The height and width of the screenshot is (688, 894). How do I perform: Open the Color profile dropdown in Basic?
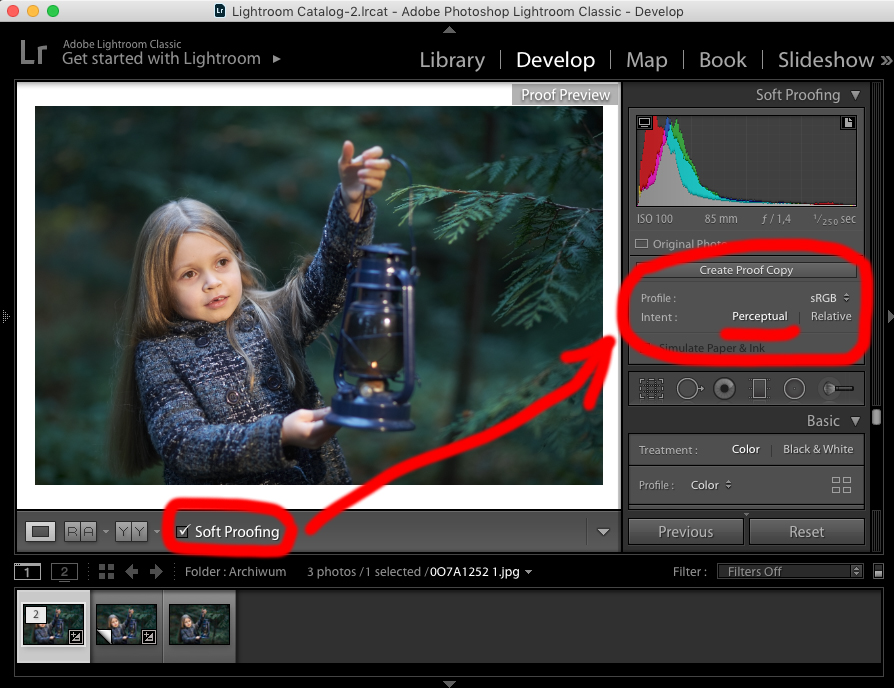coord(710,485)
